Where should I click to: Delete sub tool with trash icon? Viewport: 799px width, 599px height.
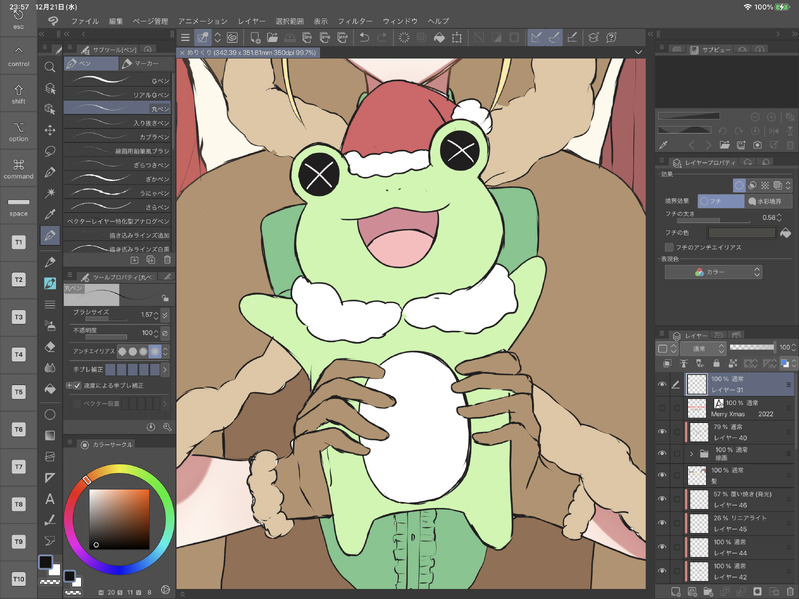pos(167,260)
